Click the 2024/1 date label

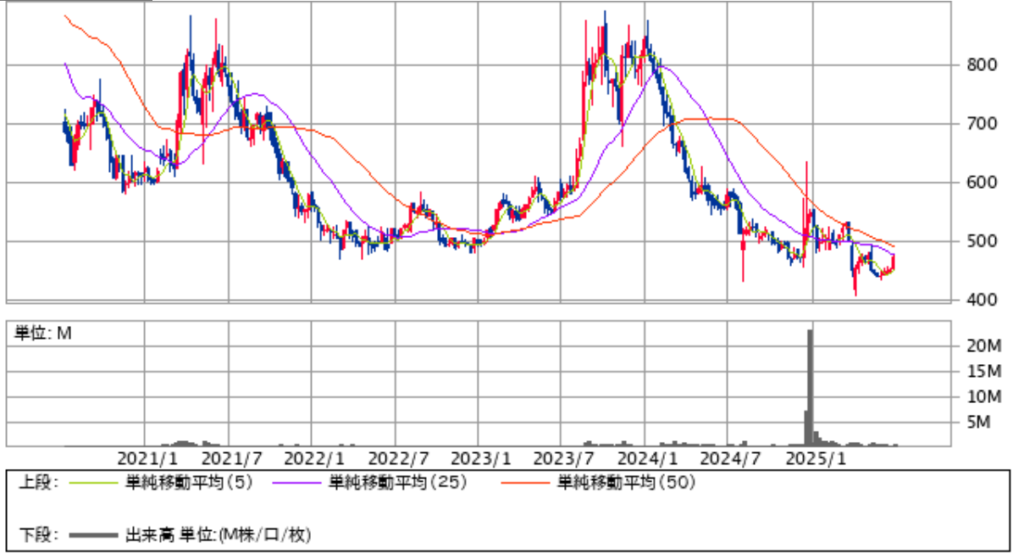pos(647,459)
